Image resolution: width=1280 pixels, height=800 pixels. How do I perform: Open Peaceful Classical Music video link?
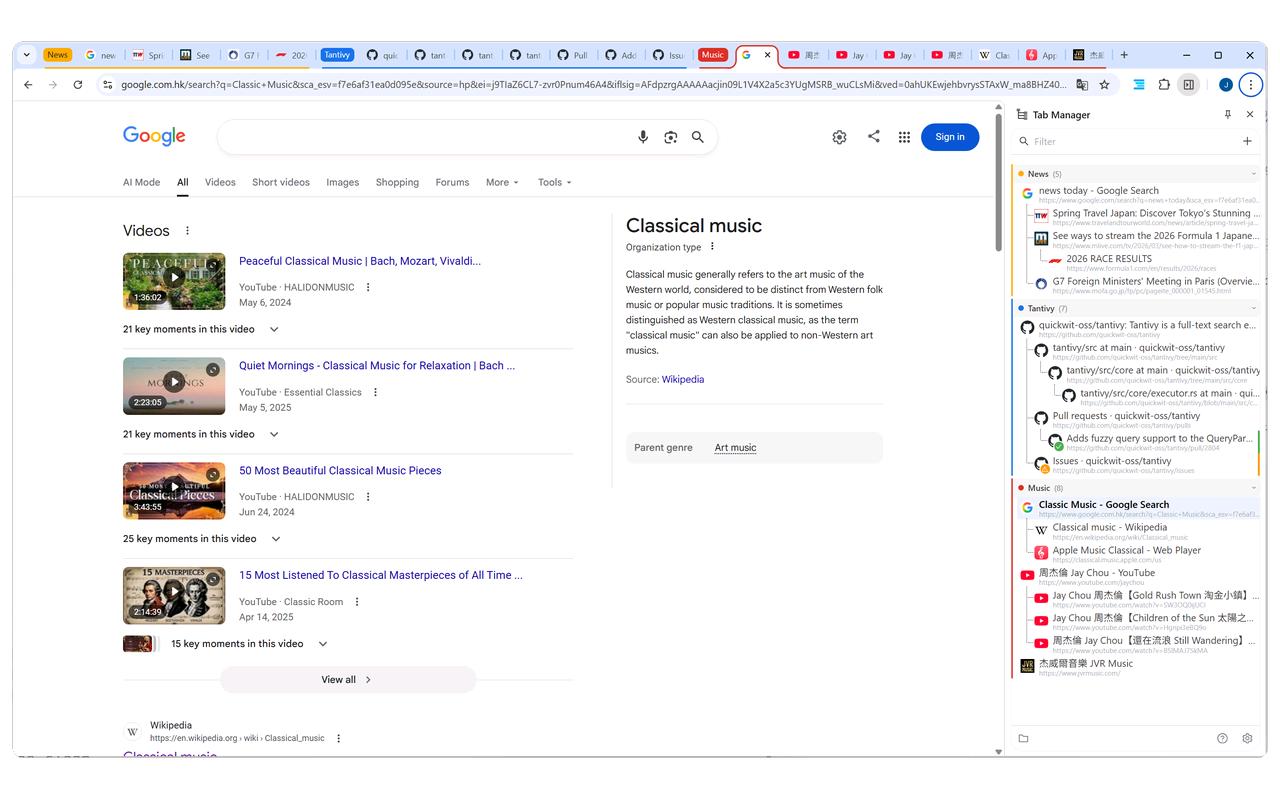pyautogui.click(x=360, y=261)
